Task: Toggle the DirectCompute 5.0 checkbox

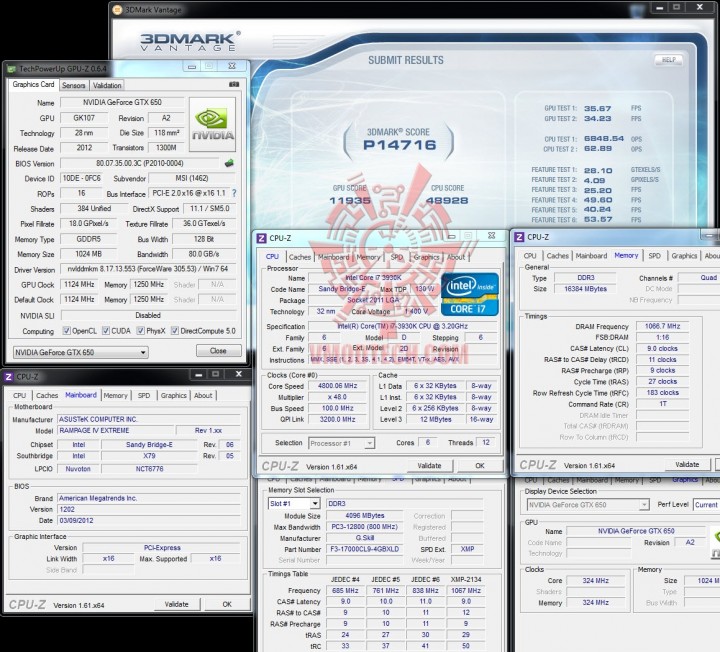Action: pyautogui.click(x=174, y=331)
